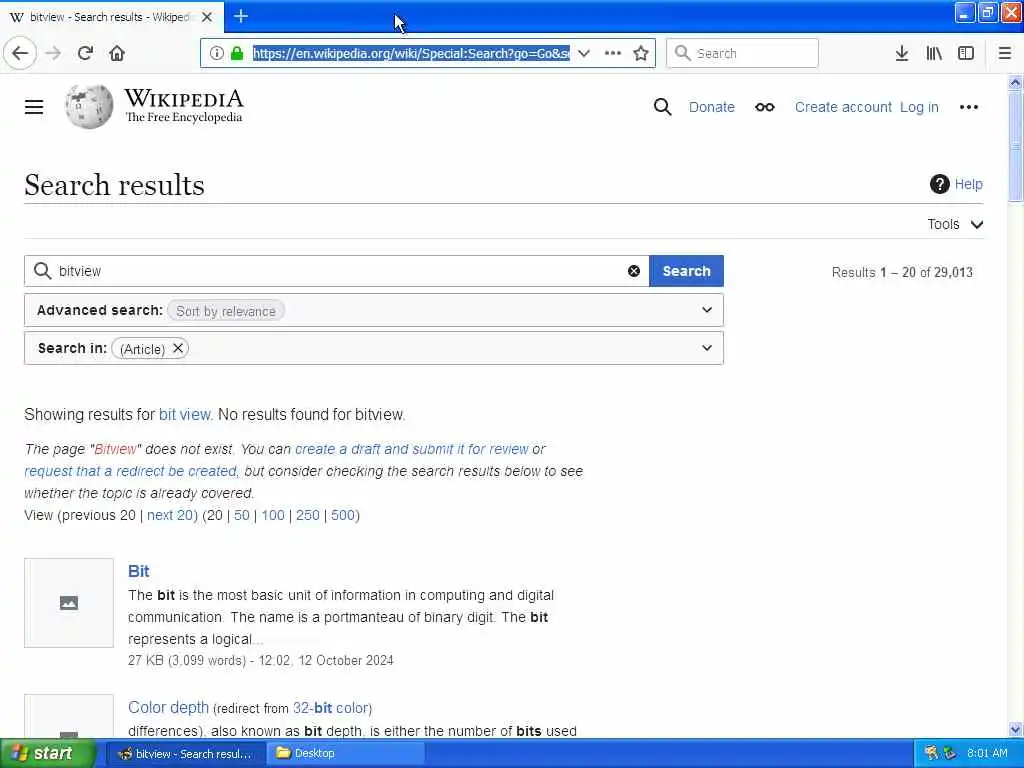
Task: Go to the next 20 results
Action: tap(170, 515)
